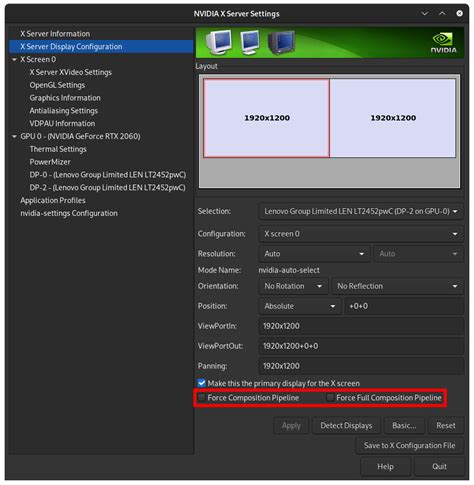The image size is (474, 485).
Task: Select OpenGL Settings in the sidebar
Action: 57,85
